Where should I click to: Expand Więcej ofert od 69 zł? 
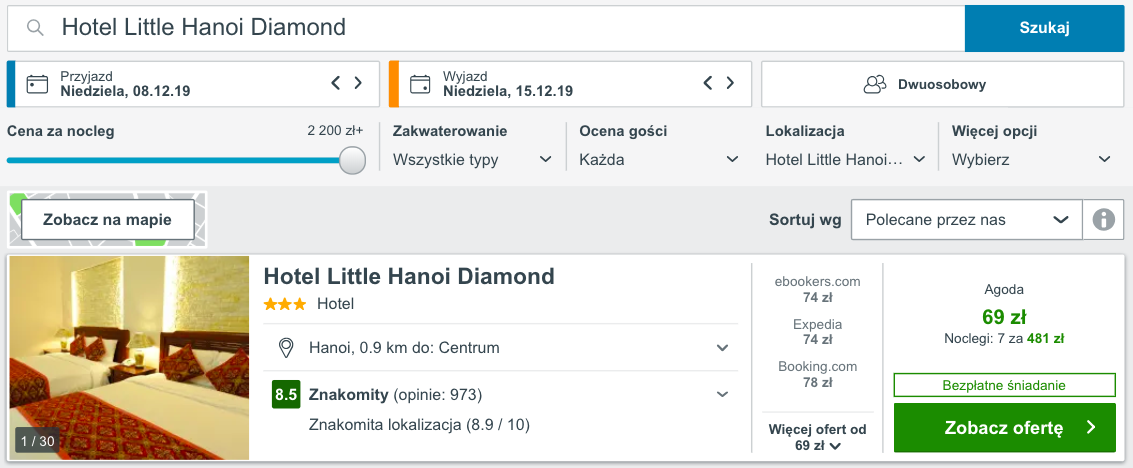[x=817, y=438]
